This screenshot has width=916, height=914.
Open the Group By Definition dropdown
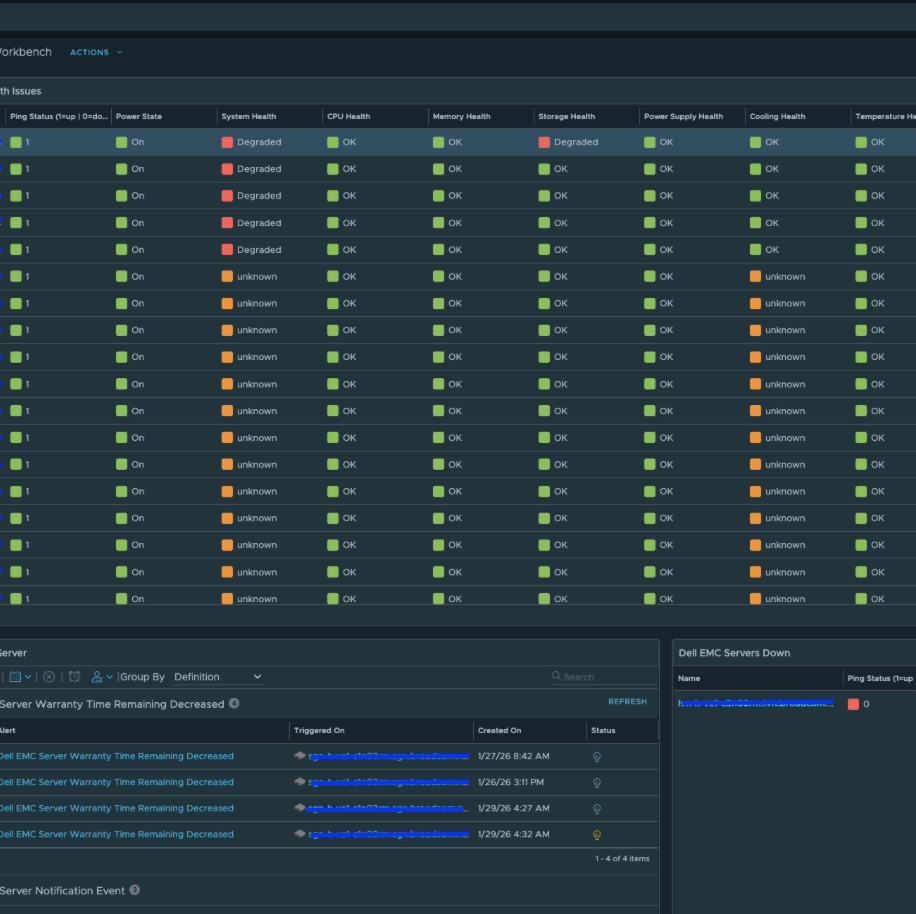pyautogui.click(x=217, y=677)
